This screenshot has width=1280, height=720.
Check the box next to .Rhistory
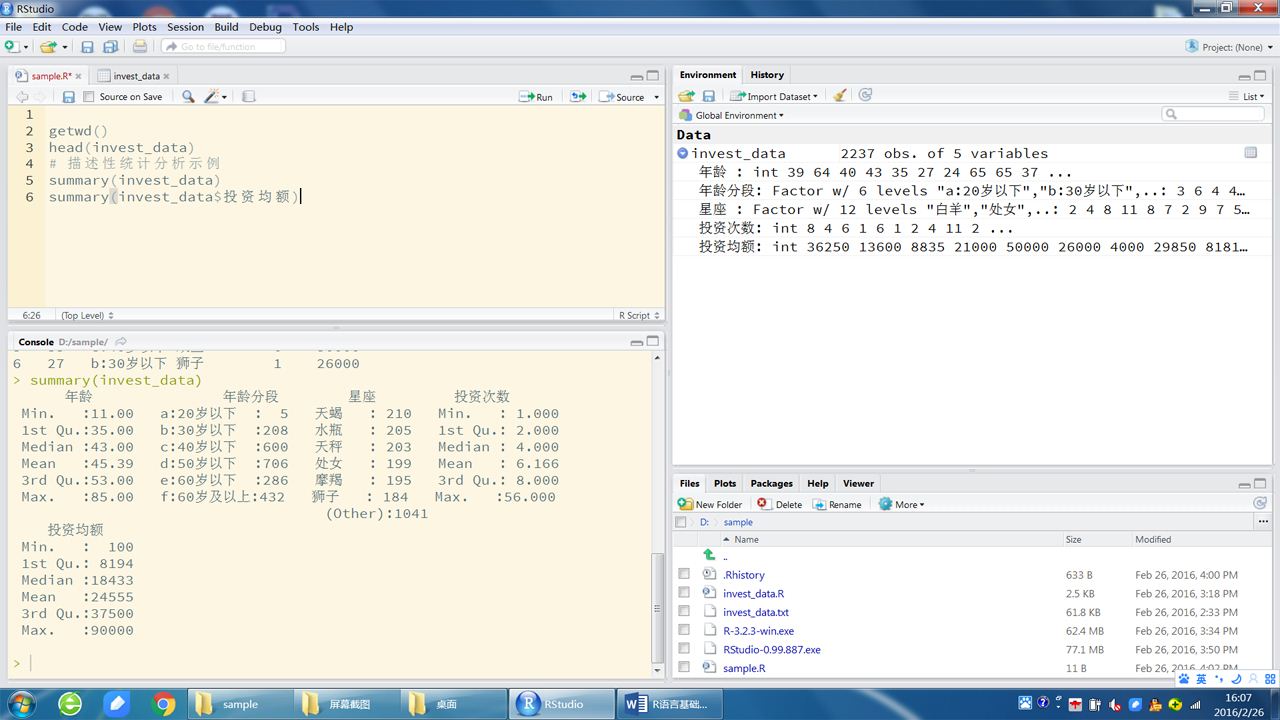pos(684,574)
